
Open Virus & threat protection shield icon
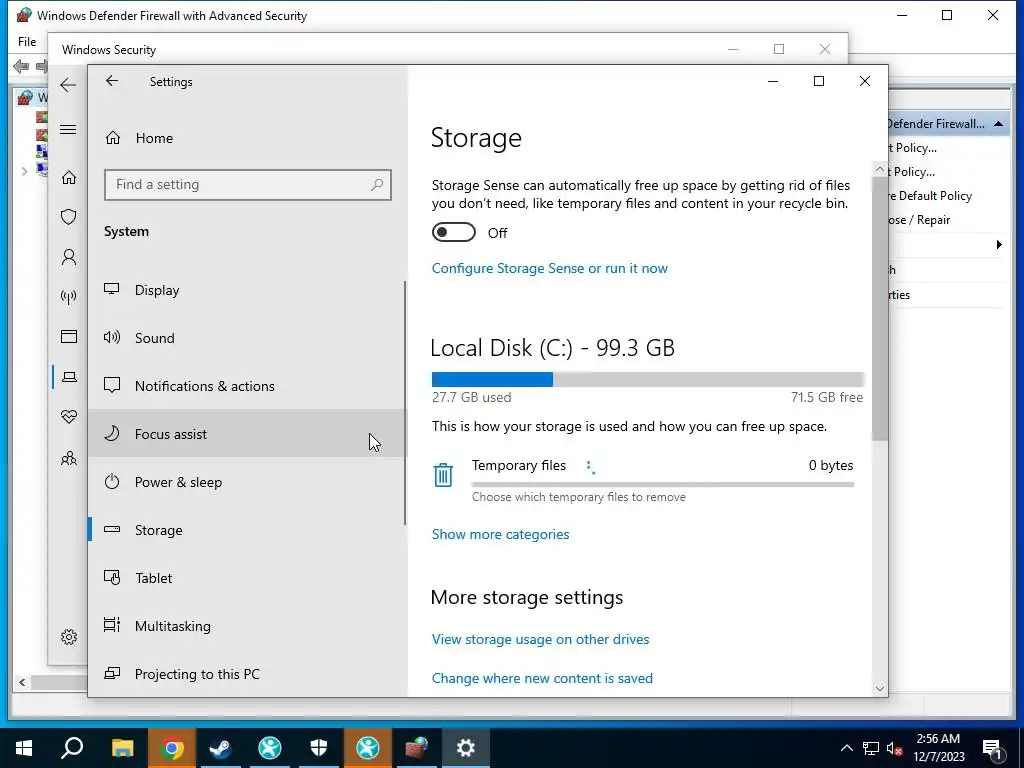point(69,217)
